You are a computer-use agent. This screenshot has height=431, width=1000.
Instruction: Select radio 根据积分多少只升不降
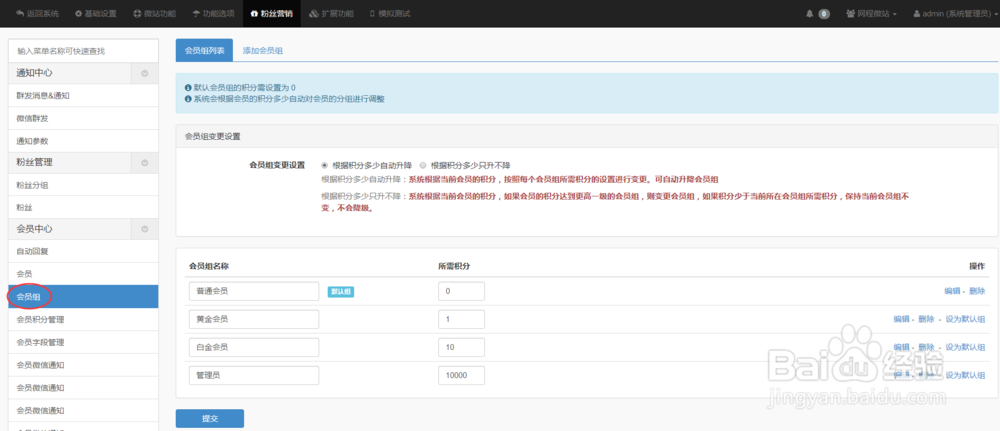pyautogui.click(x=423, y=164)
